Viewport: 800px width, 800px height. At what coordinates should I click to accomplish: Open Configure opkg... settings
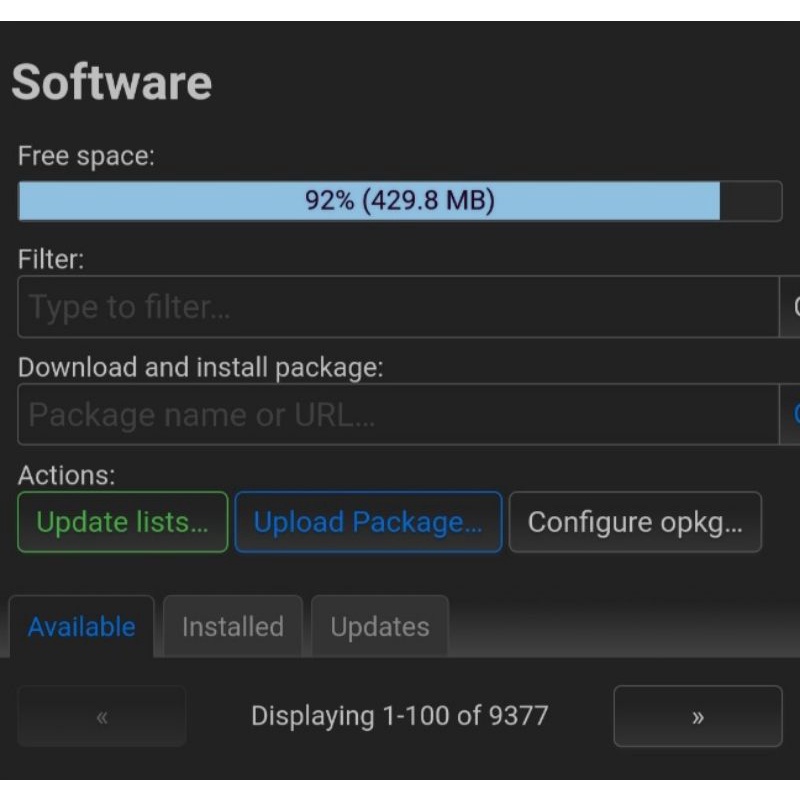click(x=635, y=522)
